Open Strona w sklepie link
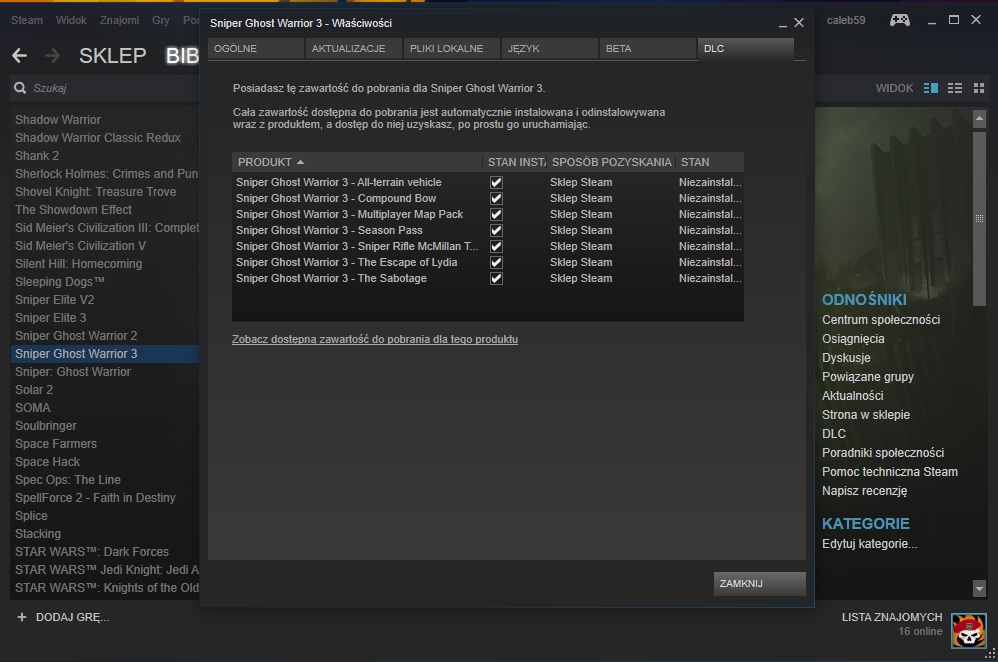 pyautogui.click(x=866, y=414)
